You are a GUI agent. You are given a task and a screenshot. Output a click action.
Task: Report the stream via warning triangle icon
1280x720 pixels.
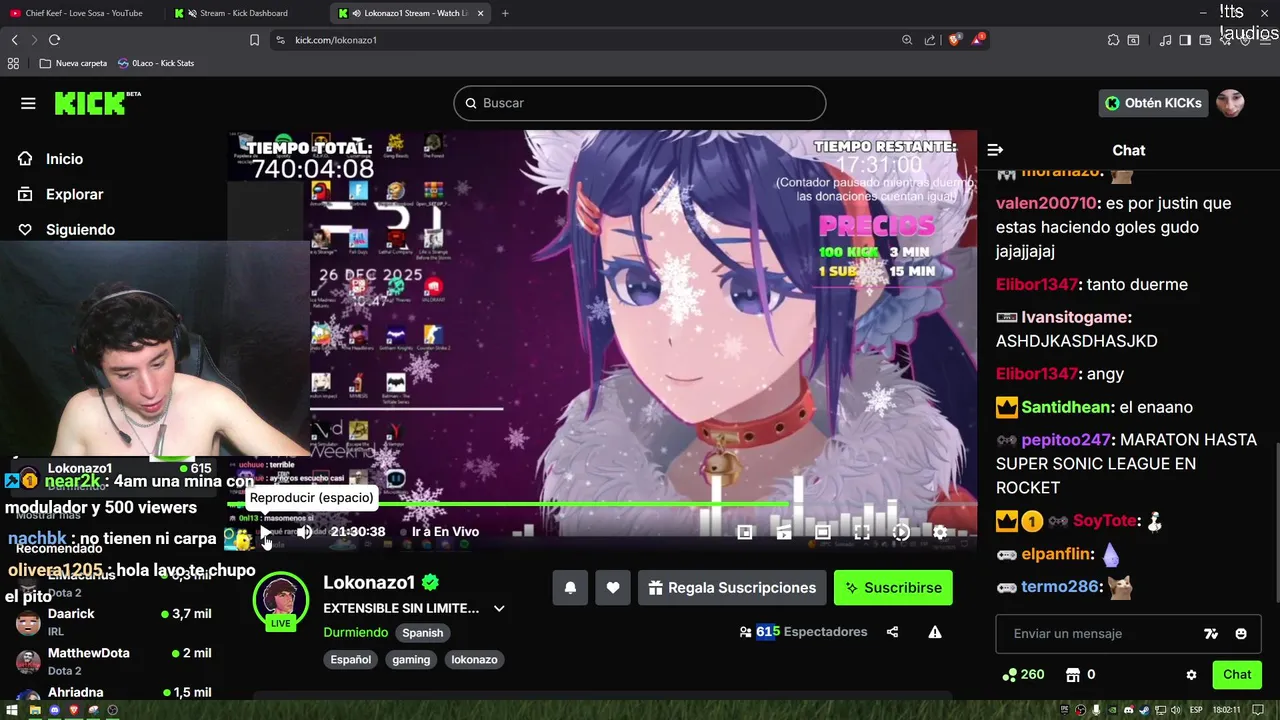[x=935, y=632]
